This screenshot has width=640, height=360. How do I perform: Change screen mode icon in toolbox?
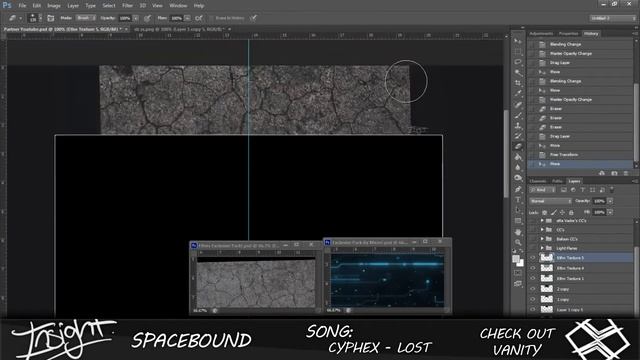518,283
